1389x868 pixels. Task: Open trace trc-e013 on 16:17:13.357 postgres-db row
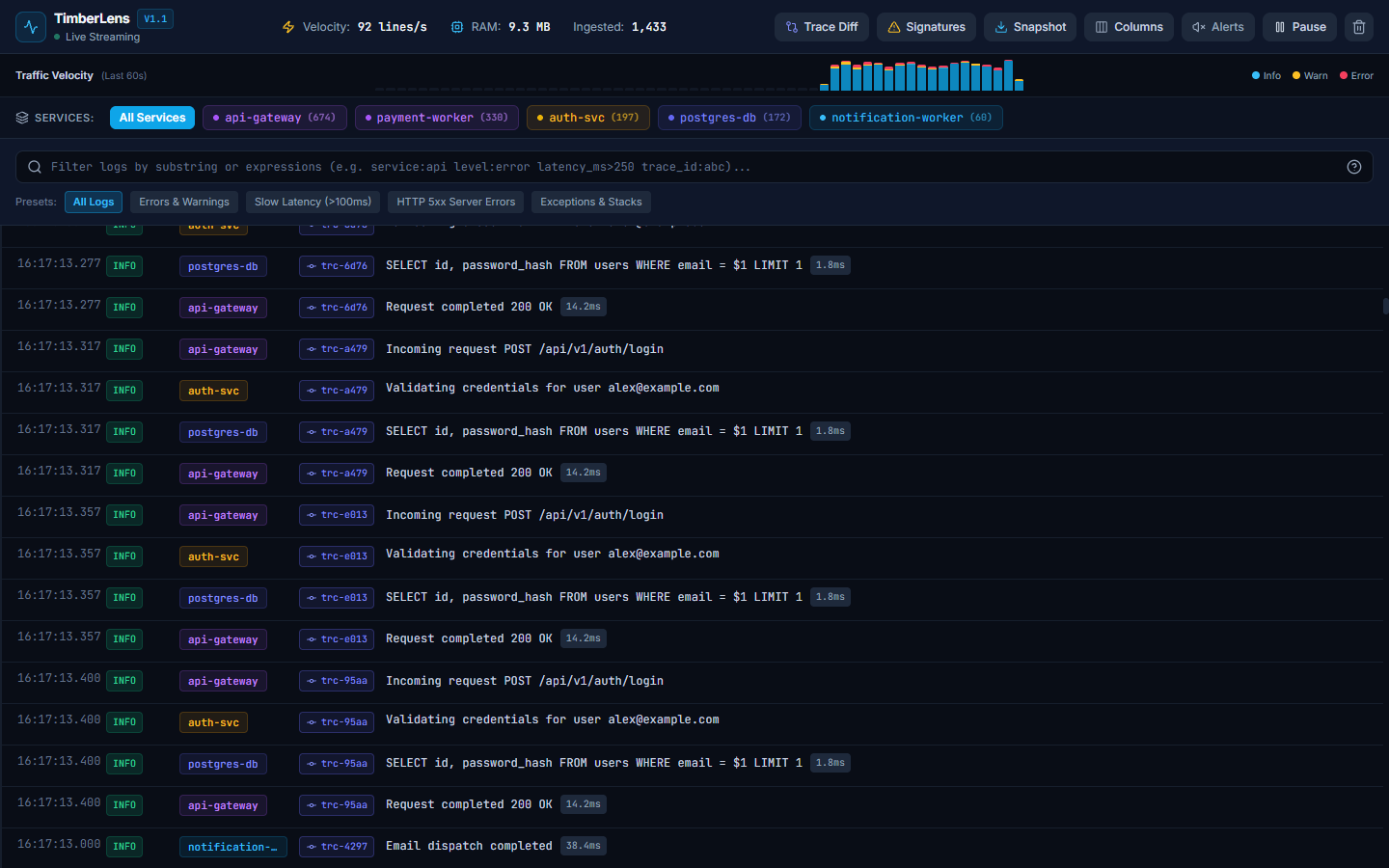point(337,598)
